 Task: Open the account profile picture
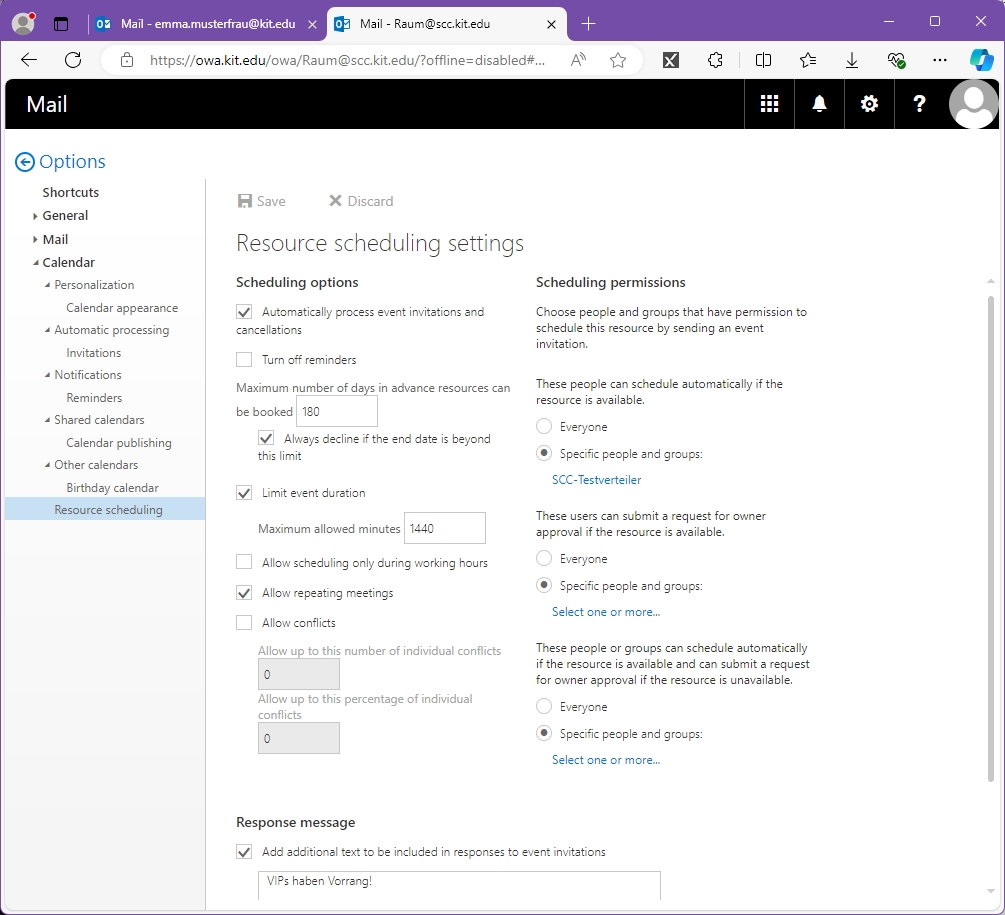click(x=972, y=104)
